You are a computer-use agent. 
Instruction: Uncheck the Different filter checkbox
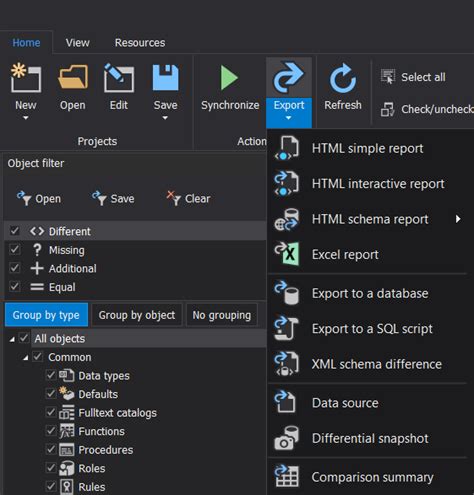[x=15, y=231]
